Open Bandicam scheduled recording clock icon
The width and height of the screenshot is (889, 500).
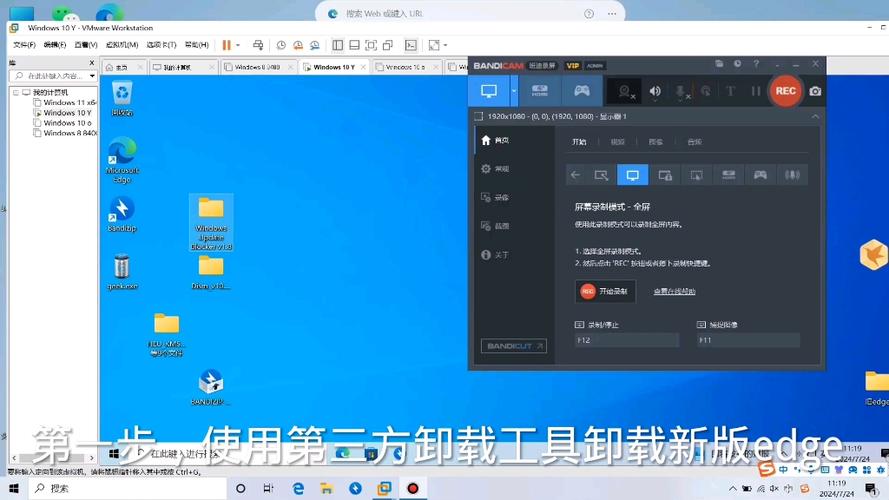tap(737, 64)
